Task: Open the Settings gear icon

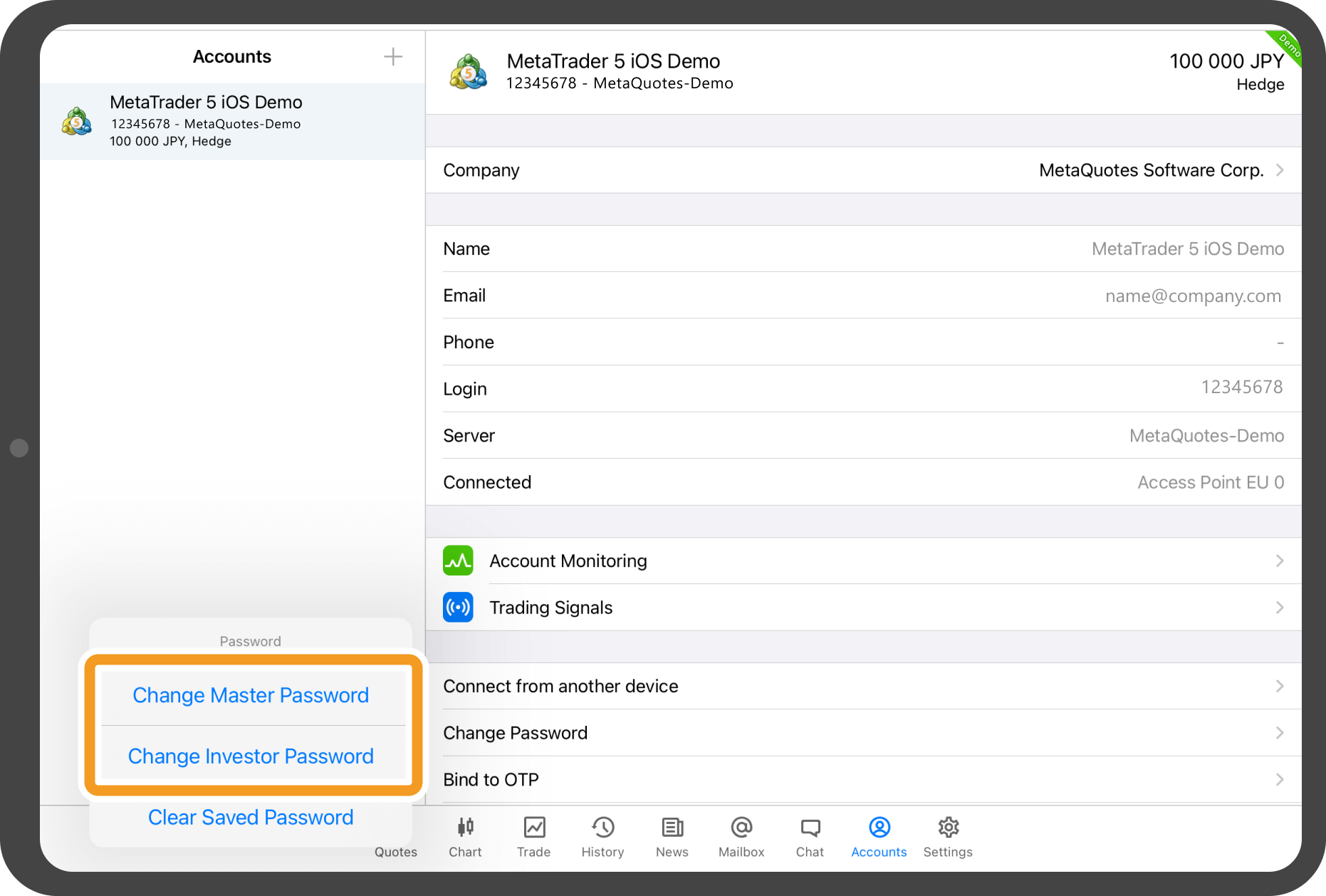Action: [948, 828]
